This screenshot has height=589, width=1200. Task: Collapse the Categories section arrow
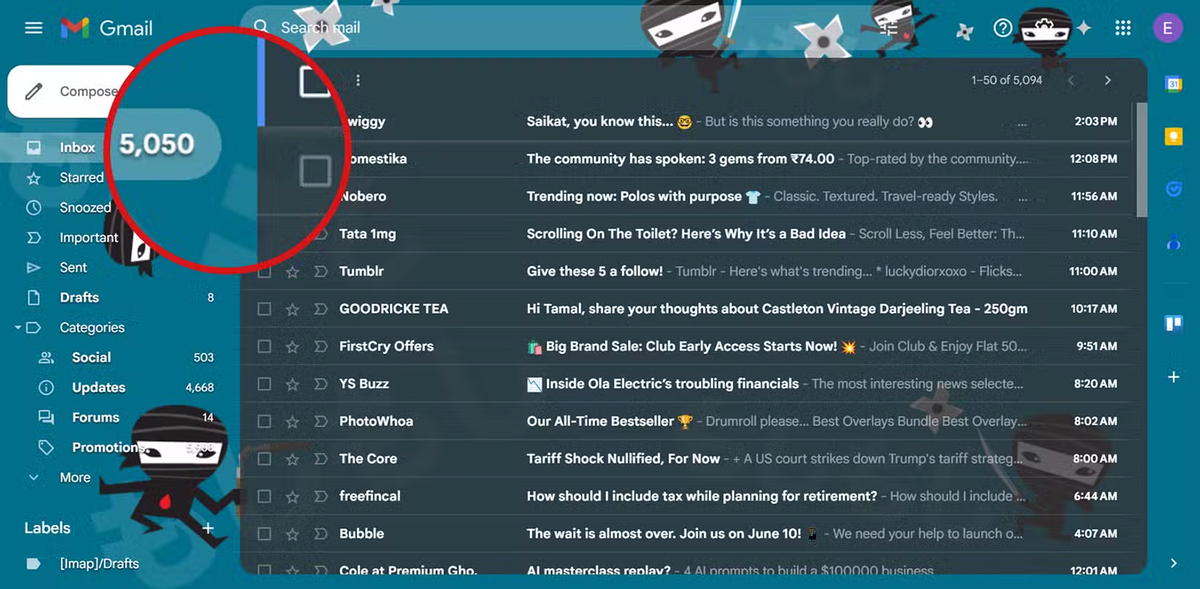[18, 328]
